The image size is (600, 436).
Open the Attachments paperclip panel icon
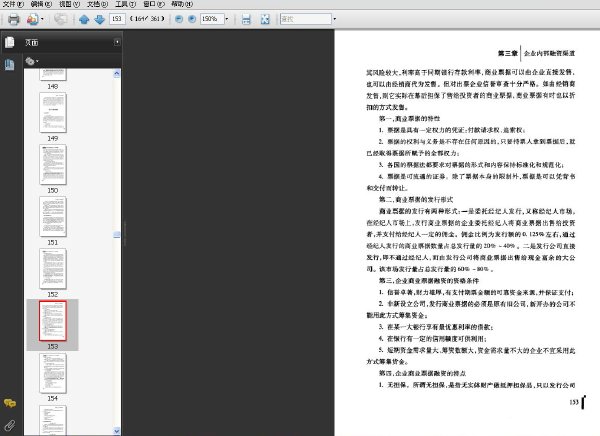tap(10, 425)
